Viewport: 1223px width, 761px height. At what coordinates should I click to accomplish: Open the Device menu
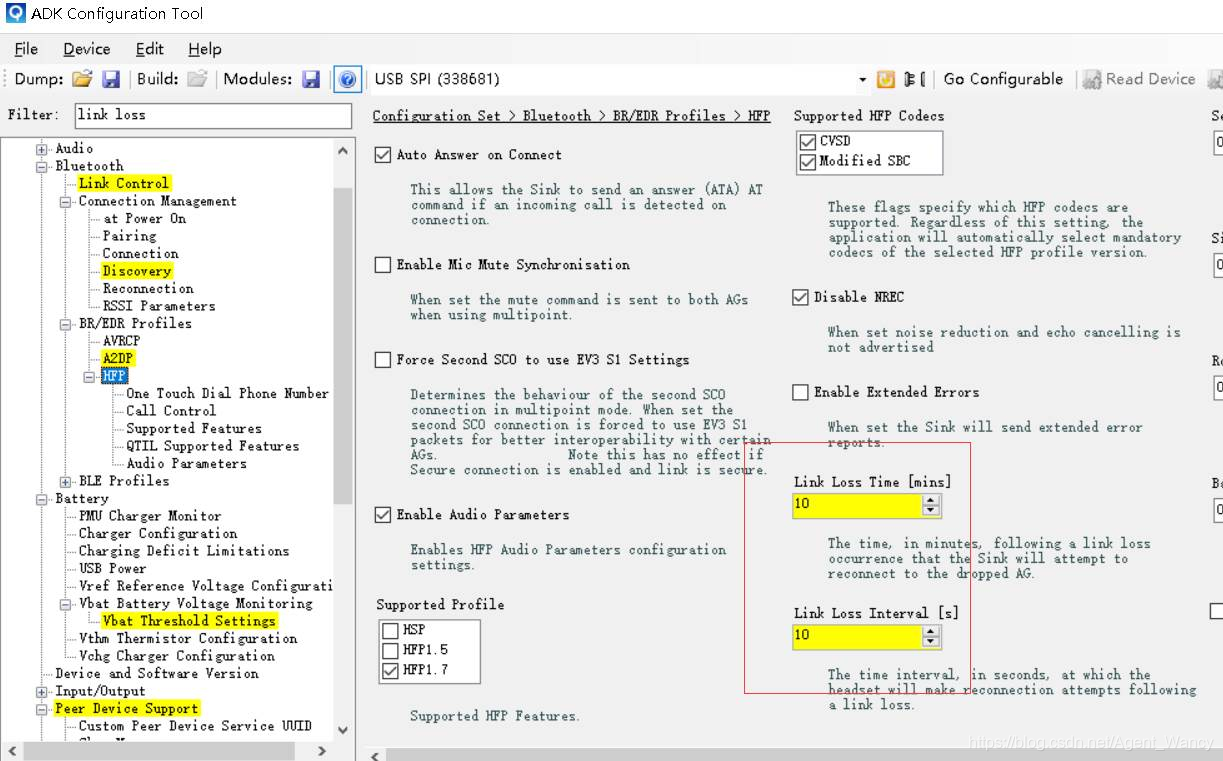(86, 49)
